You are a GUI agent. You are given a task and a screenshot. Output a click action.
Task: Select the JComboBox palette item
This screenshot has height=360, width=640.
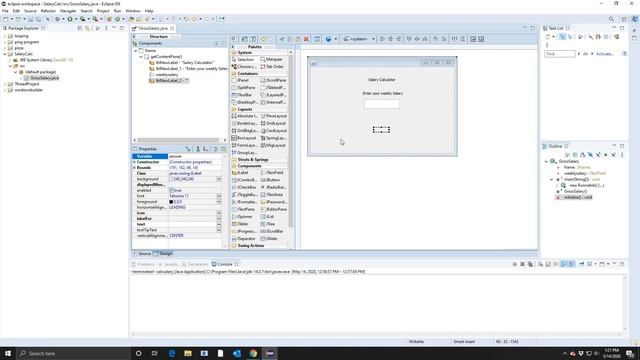pos(244,180)
